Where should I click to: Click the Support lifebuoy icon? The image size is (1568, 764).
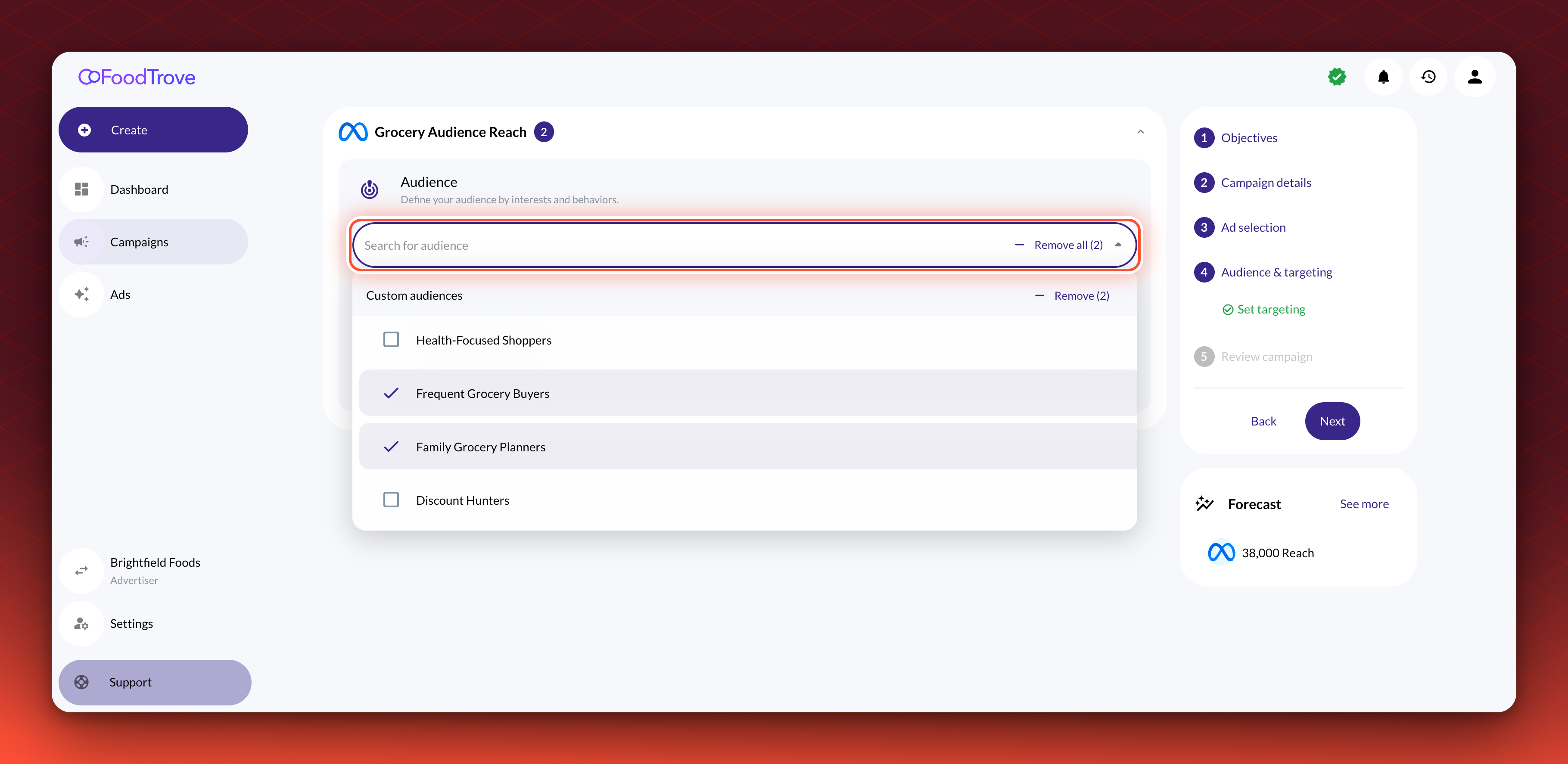click(81, 683)
